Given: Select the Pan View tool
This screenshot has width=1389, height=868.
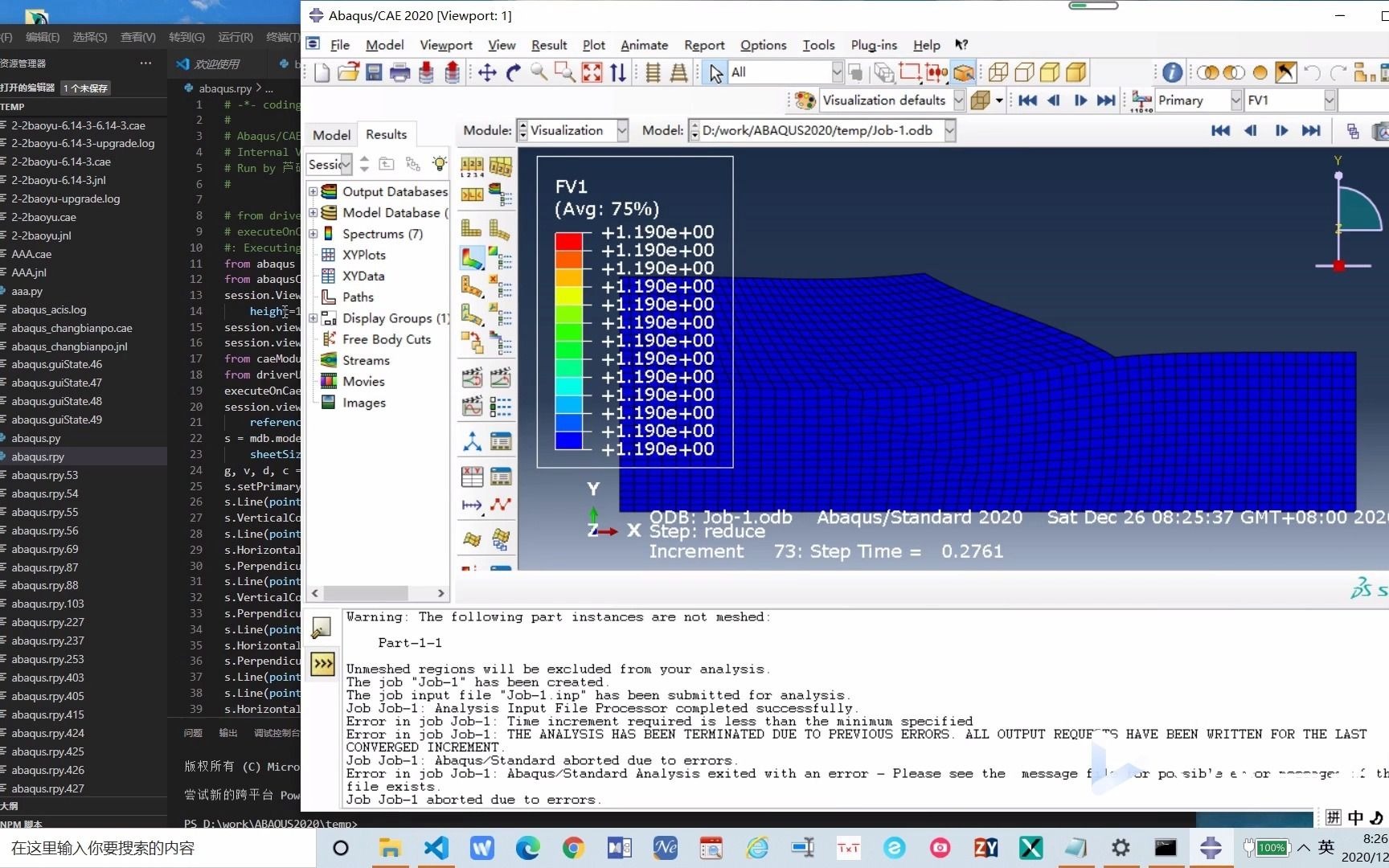Looking at the screenshot, I should pos(487,73).
